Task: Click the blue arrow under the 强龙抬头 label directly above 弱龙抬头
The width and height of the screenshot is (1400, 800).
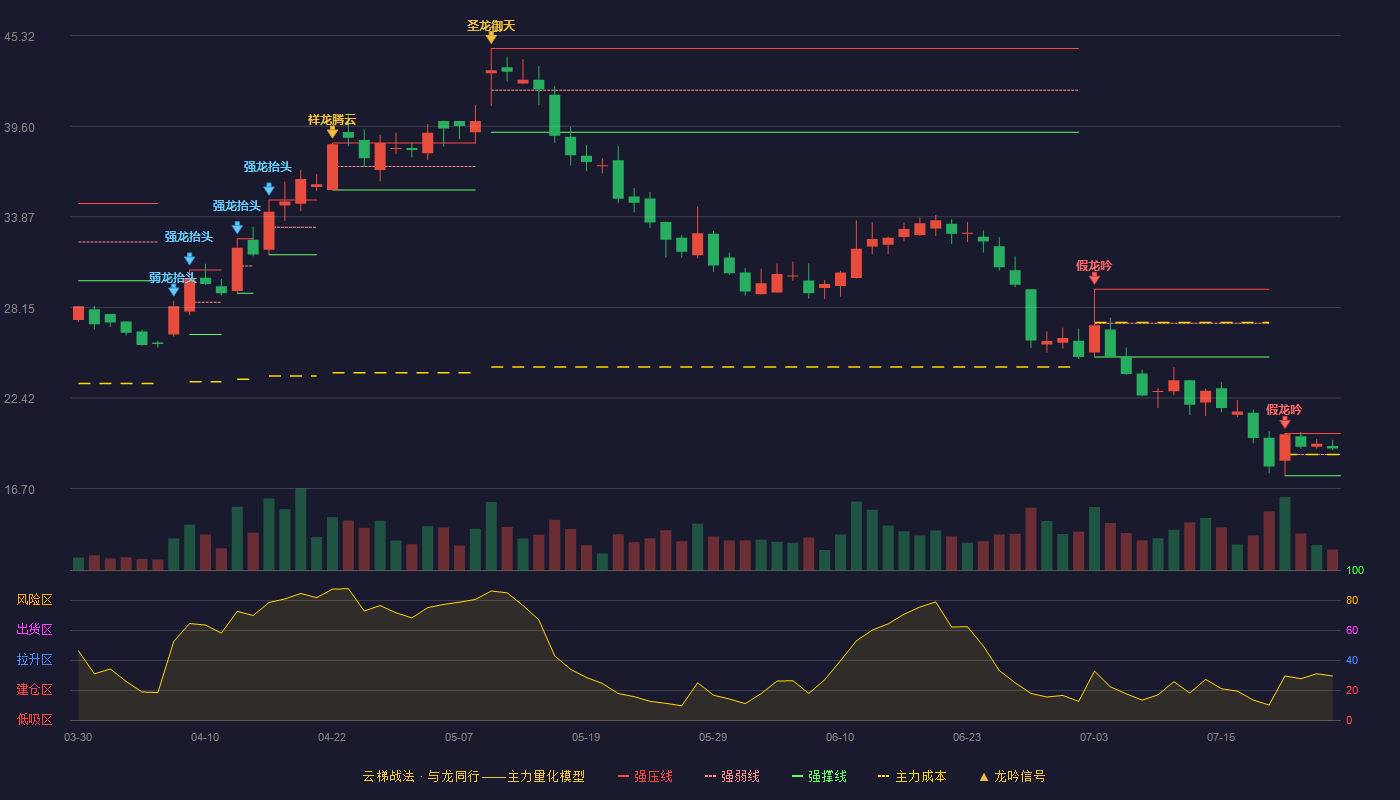Action: tap(190, 259)
